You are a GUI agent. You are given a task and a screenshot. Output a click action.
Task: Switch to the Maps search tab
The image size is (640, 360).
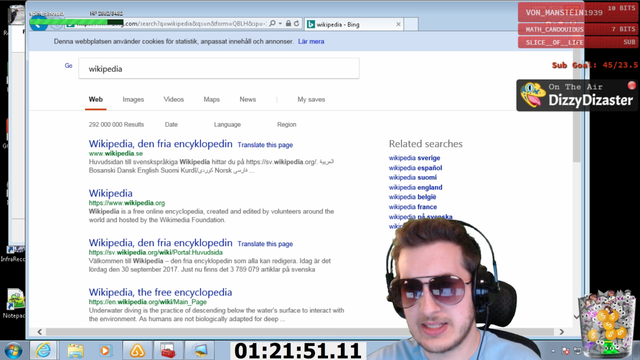click(x=211, y=100)
